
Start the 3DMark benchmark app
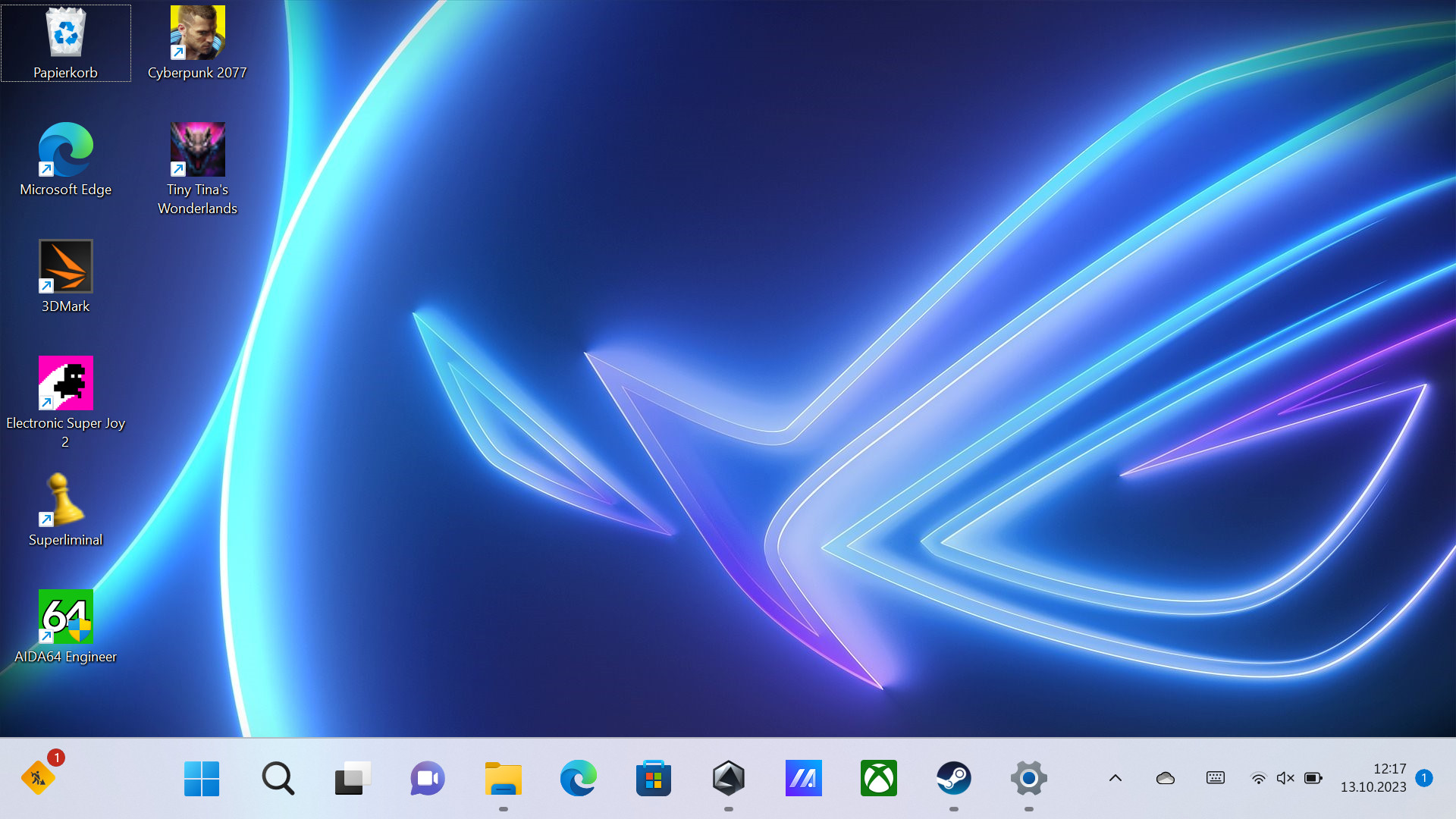click(65, 267)
